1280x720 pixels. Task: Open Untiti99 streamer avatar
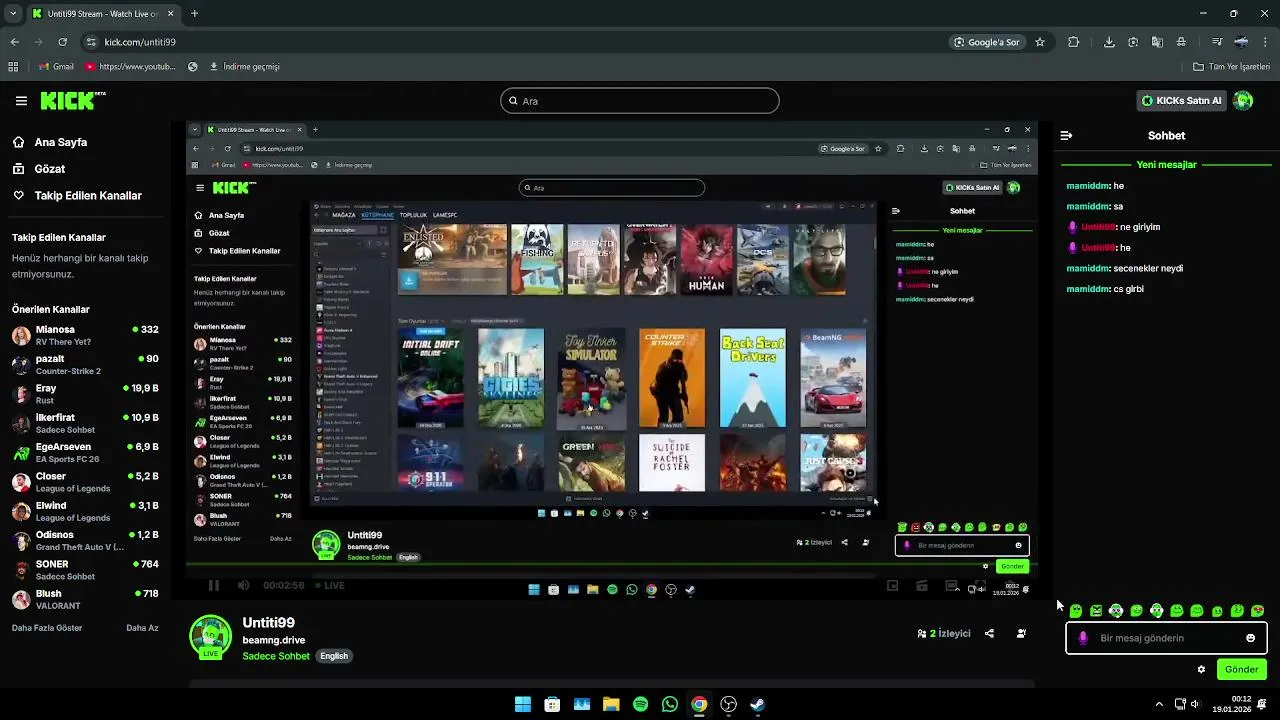[210, 638]
